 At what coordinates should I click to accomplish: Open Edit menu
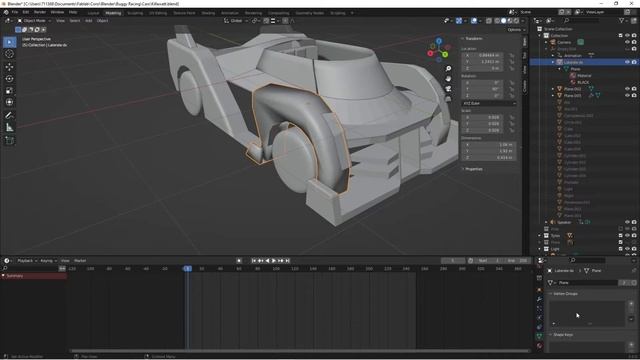point(26,12)
